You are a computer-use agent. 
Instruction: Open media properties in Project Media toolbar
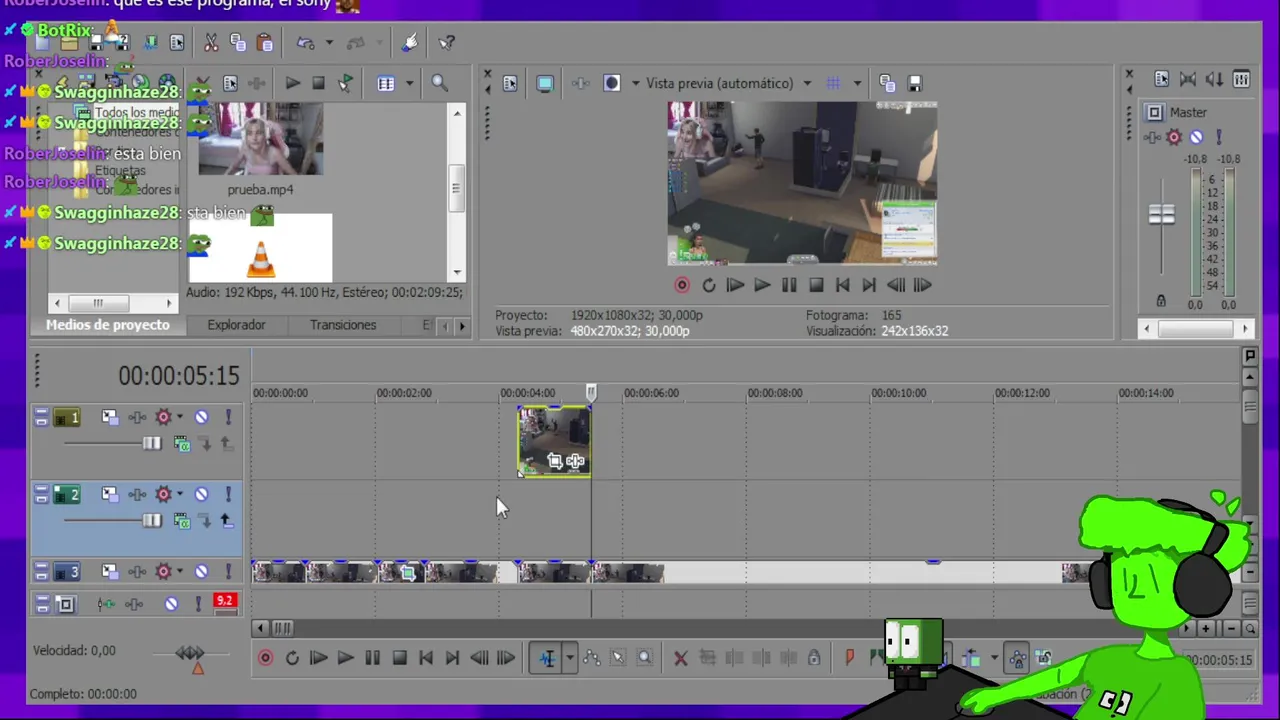pos(230,84)
